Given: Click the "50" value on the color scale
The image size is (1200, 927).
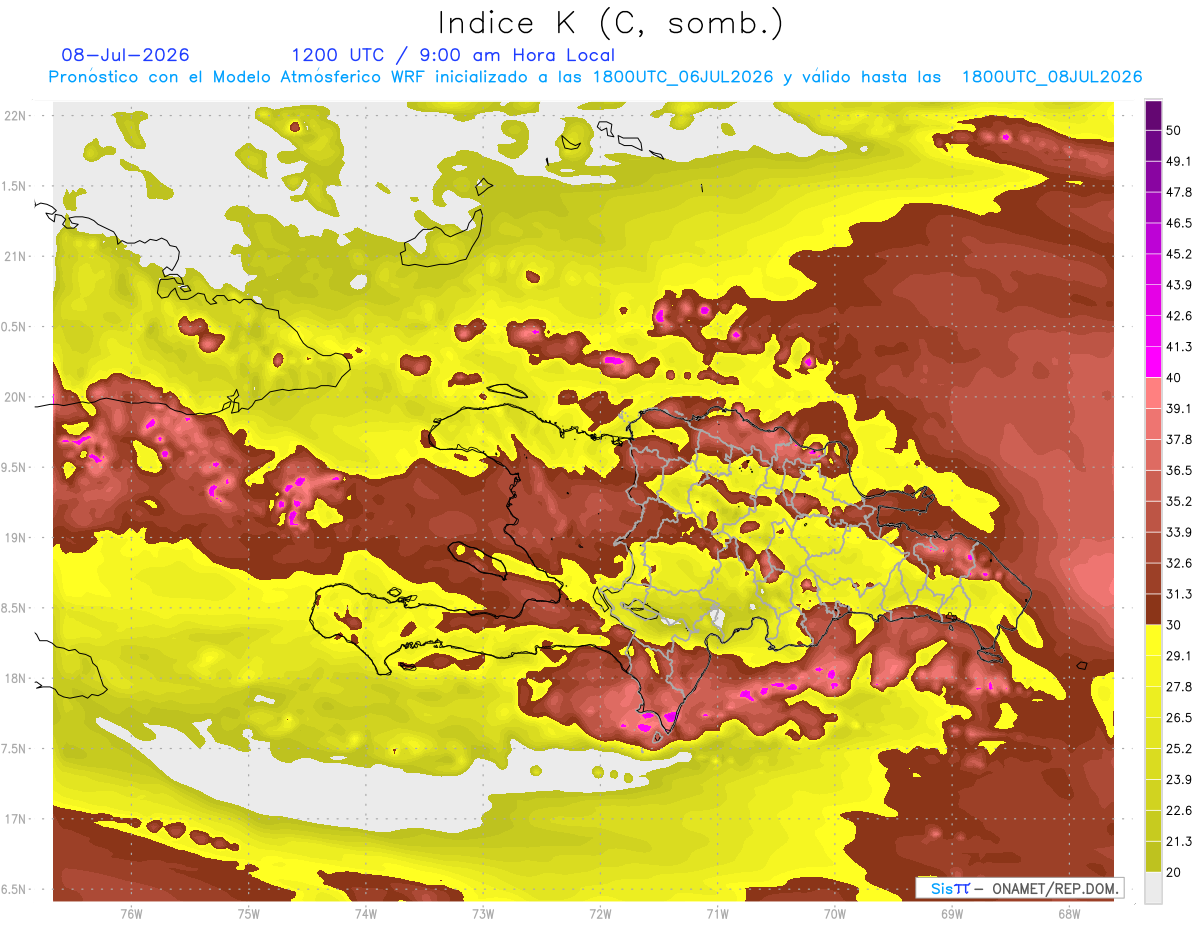Looking at the screenshot, I should point(1174,130).
